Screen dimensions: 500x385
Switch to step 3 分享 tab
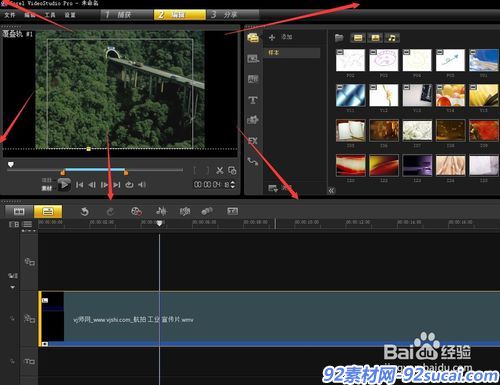(x=233, y=15)
